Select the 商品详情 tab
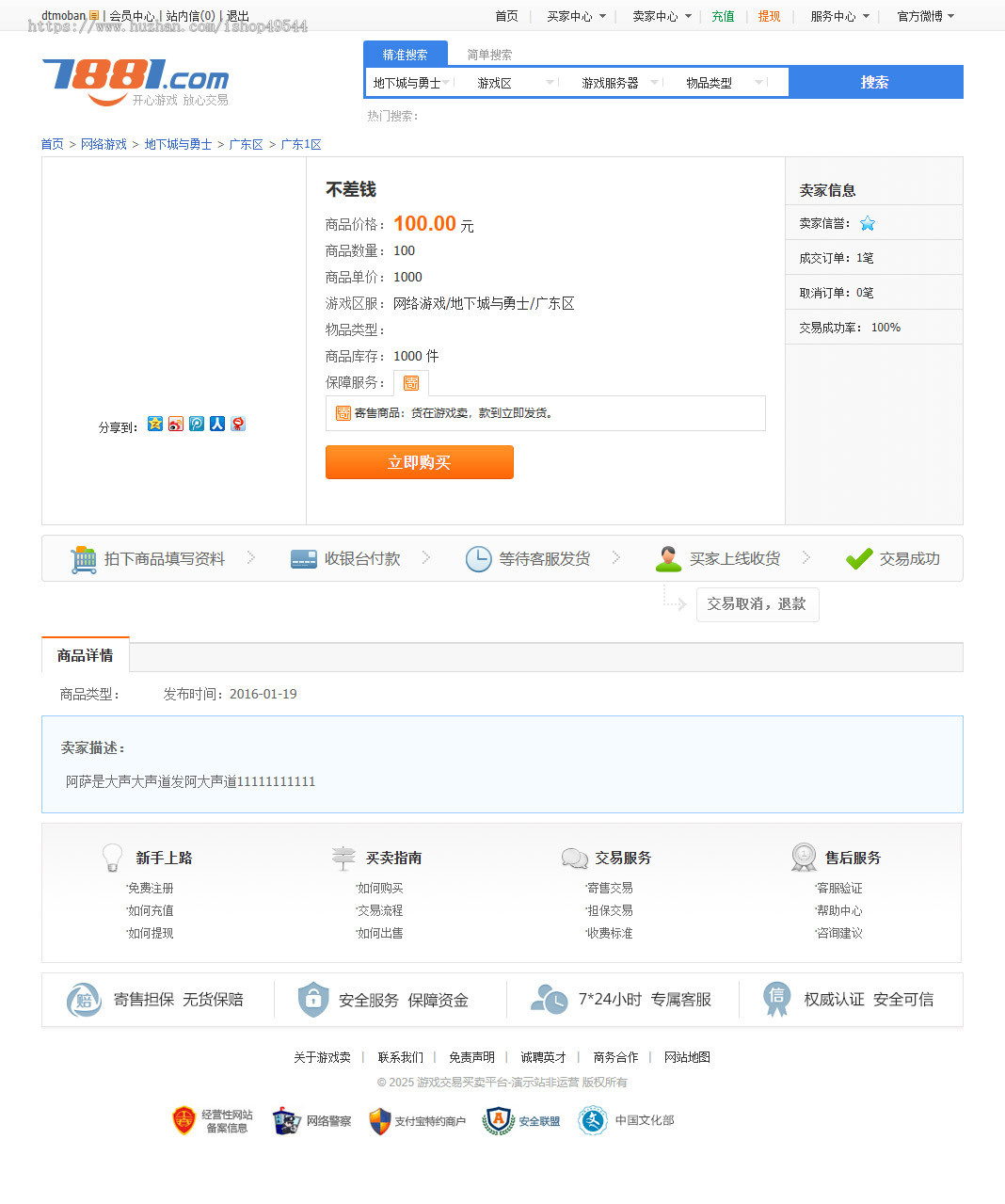1005x1204 pixels. (86, 655)
